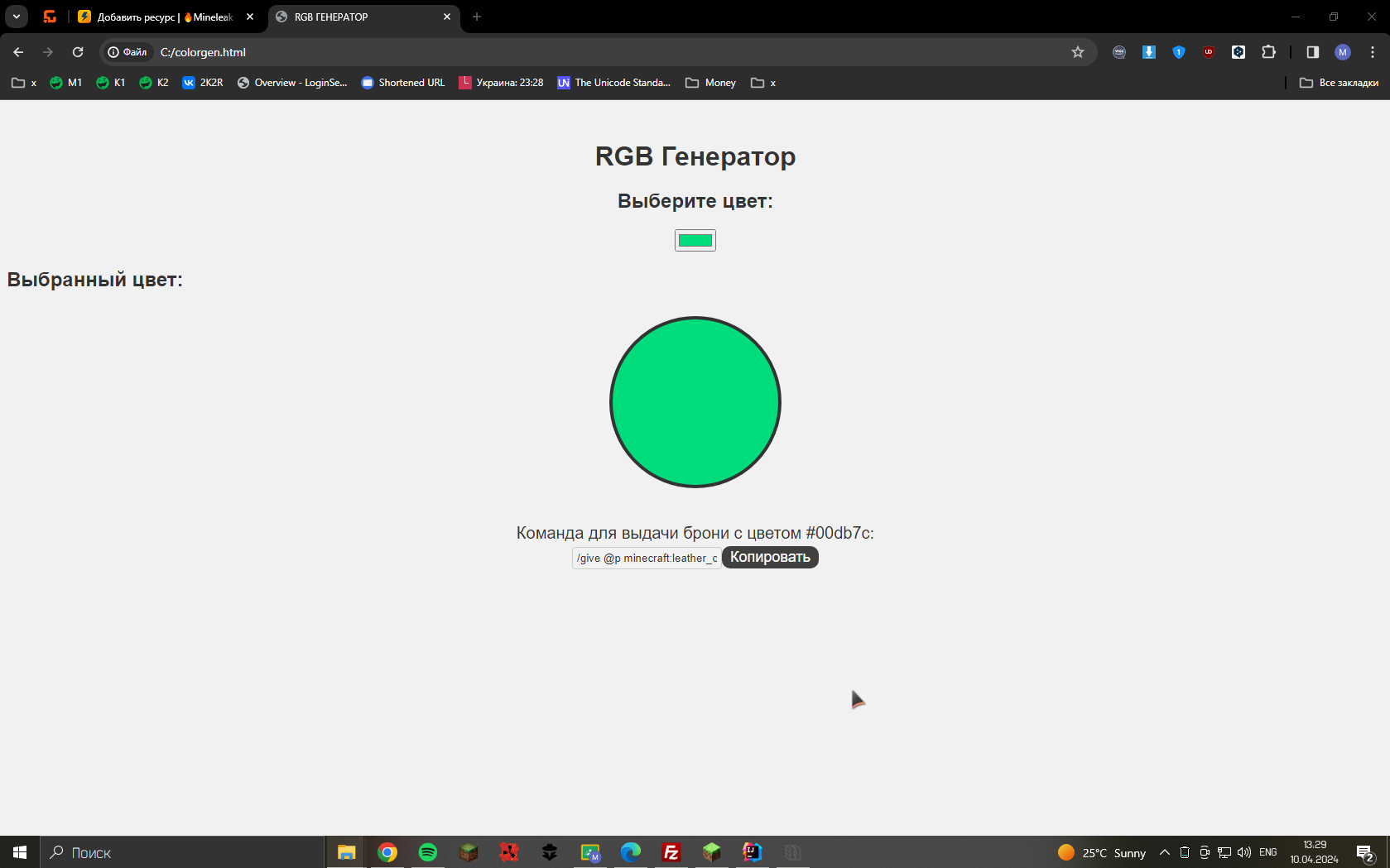Screen dimensions: 1390x868
Task: Launch Spotify from the taskbar
Action: tap(428, 852)
